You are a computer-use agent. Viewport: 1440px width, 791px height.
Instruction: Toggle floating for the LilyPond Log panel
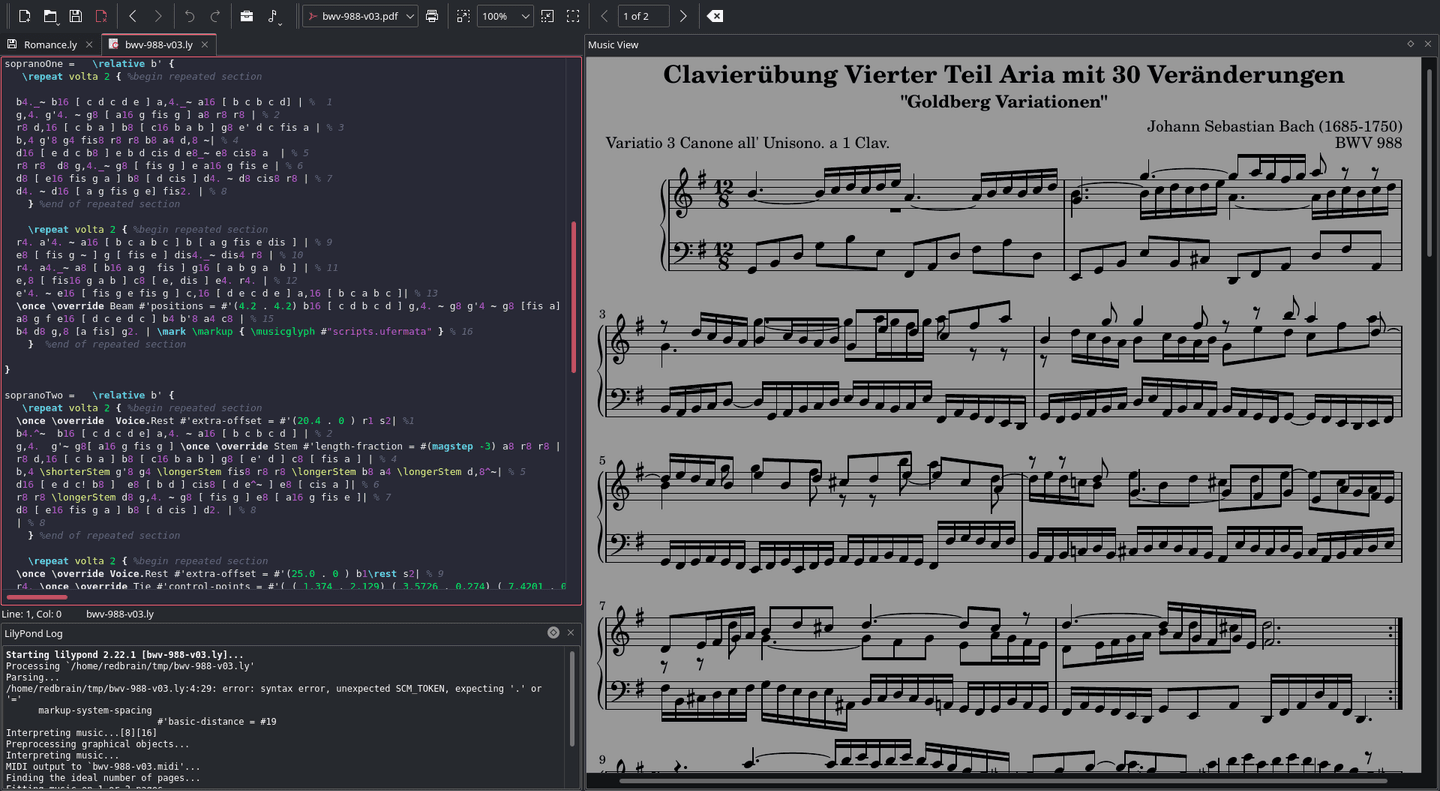click(x=553, y=633)
